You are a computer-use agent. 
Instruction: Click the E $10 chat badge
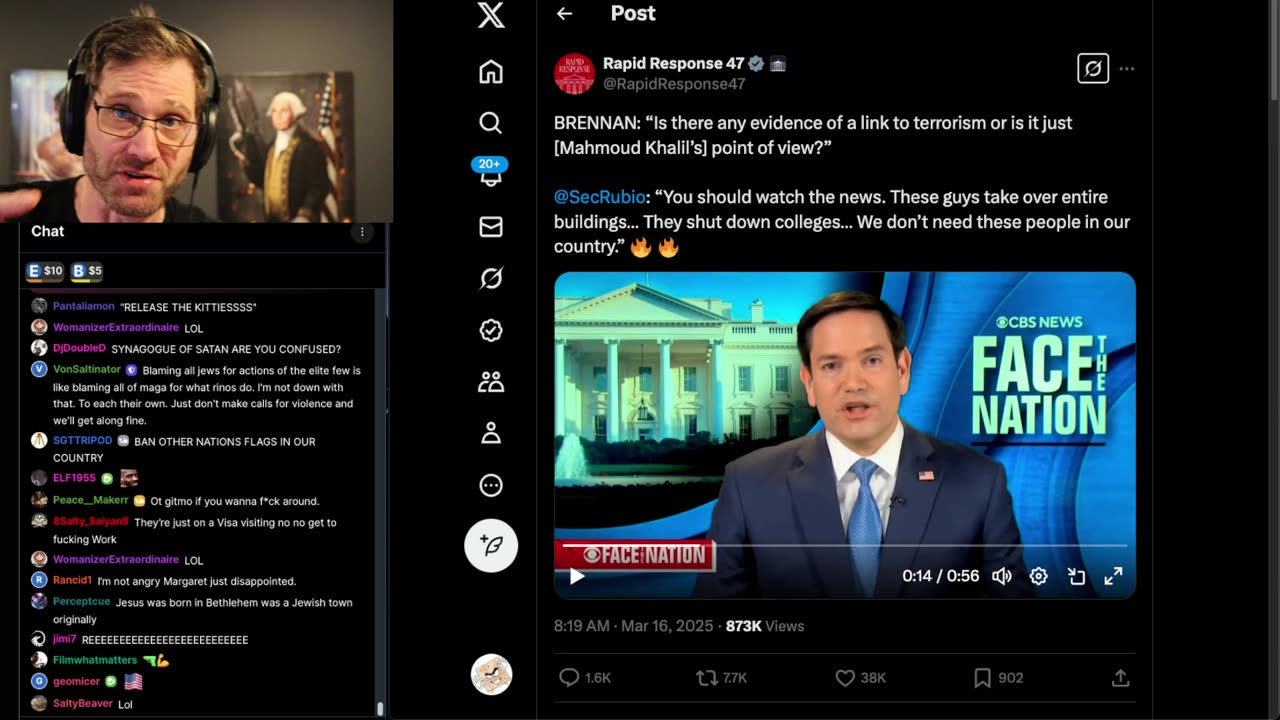(45, 271)
